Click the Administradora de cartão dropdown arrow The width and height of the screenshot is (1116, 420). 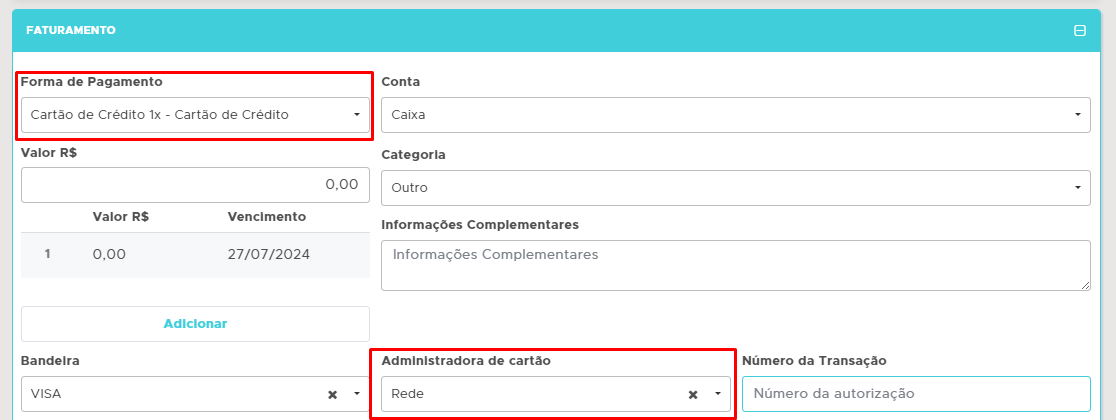(x=717, y=394)
